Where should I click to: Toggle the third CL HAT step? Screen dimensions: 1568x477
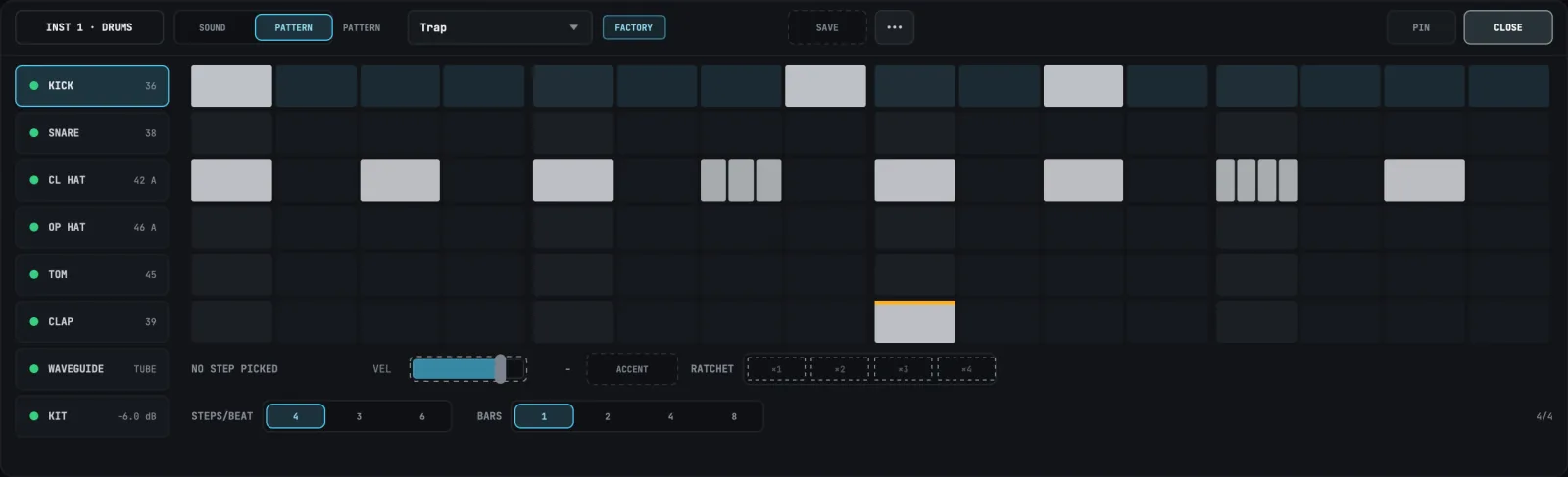click(400, 180)
